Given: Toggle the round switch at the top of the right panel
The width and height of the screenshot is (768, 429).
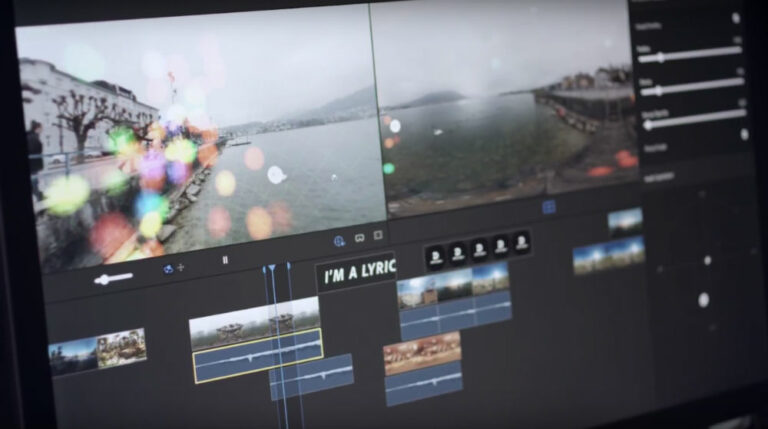Looking at the screenshot, I should (736, 18).
